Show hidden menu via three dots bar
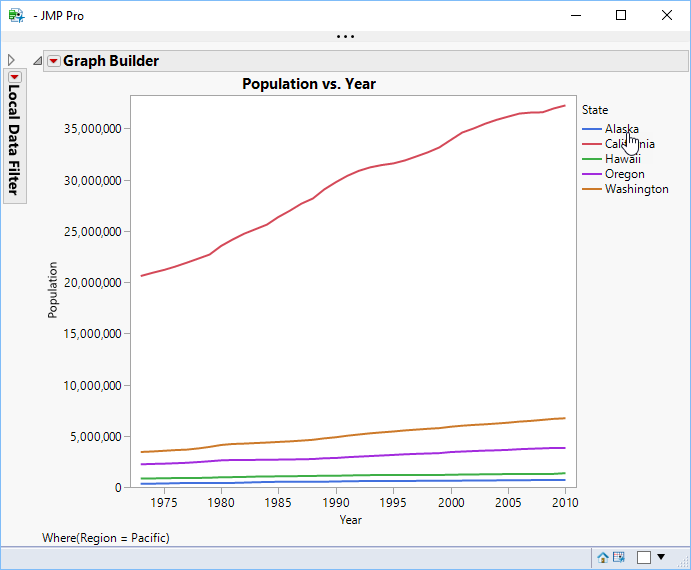 pyautogui.click(x=345, y=37)
